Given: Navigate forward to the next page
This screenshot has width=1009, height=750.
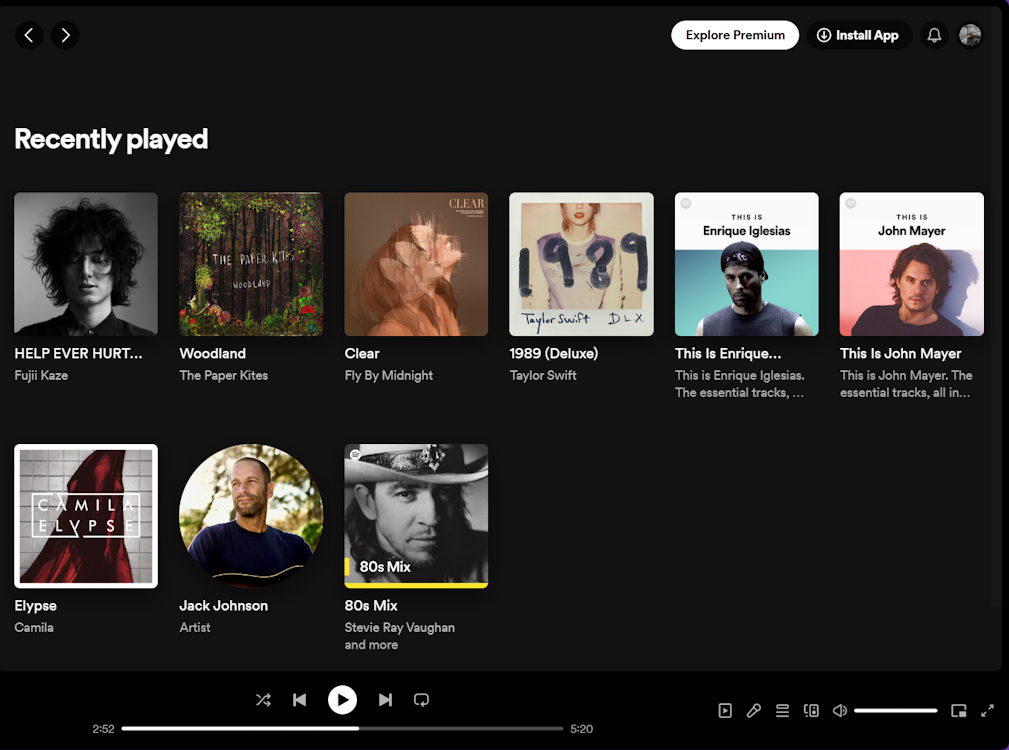Looking at the screenshot, I should pyautogui.click(x=65, y=35).
